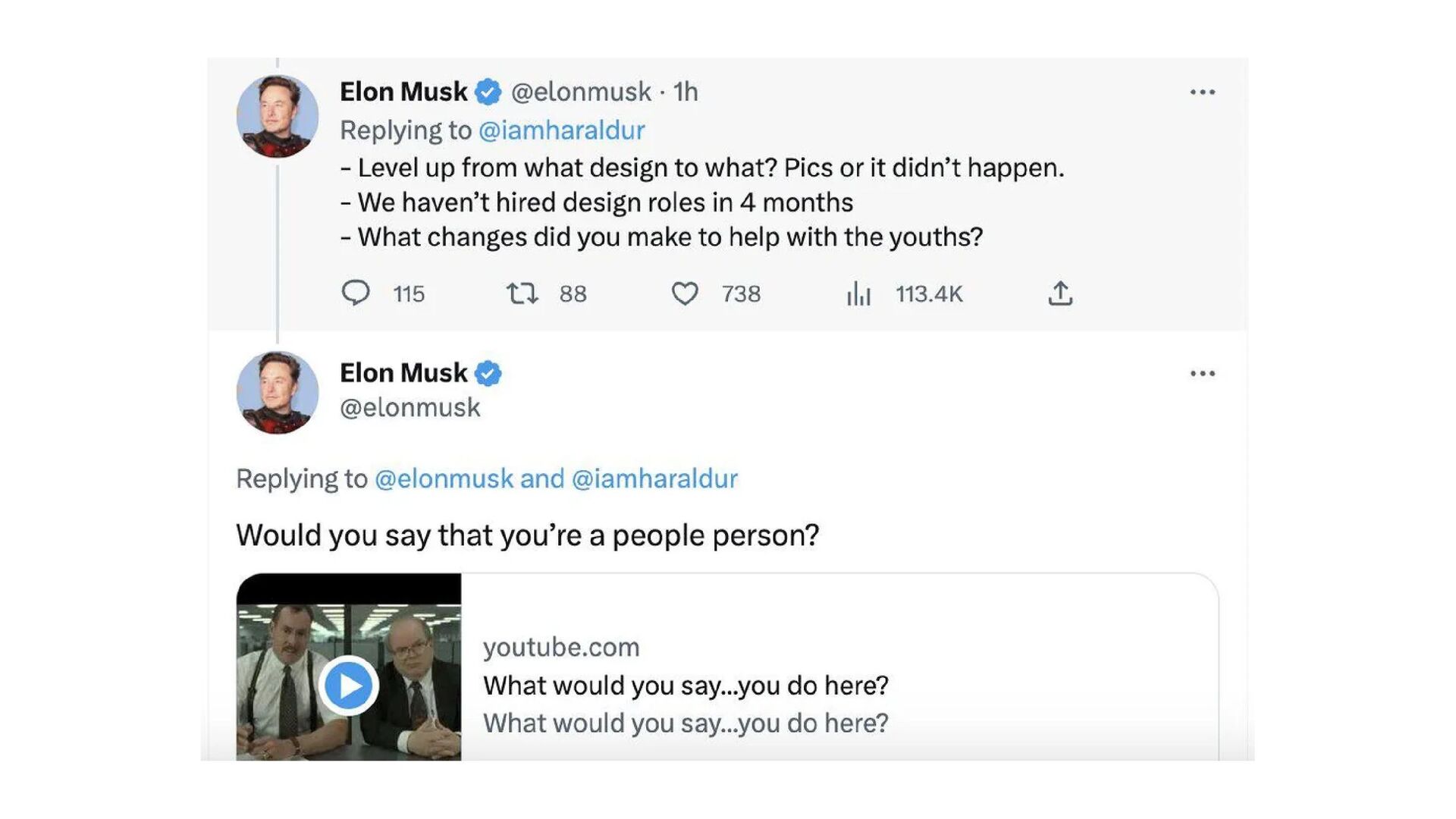Click the 1h timestamp on the first tweet
The width and height of the screenshot is (1456, 819).
tap(686, 93)
